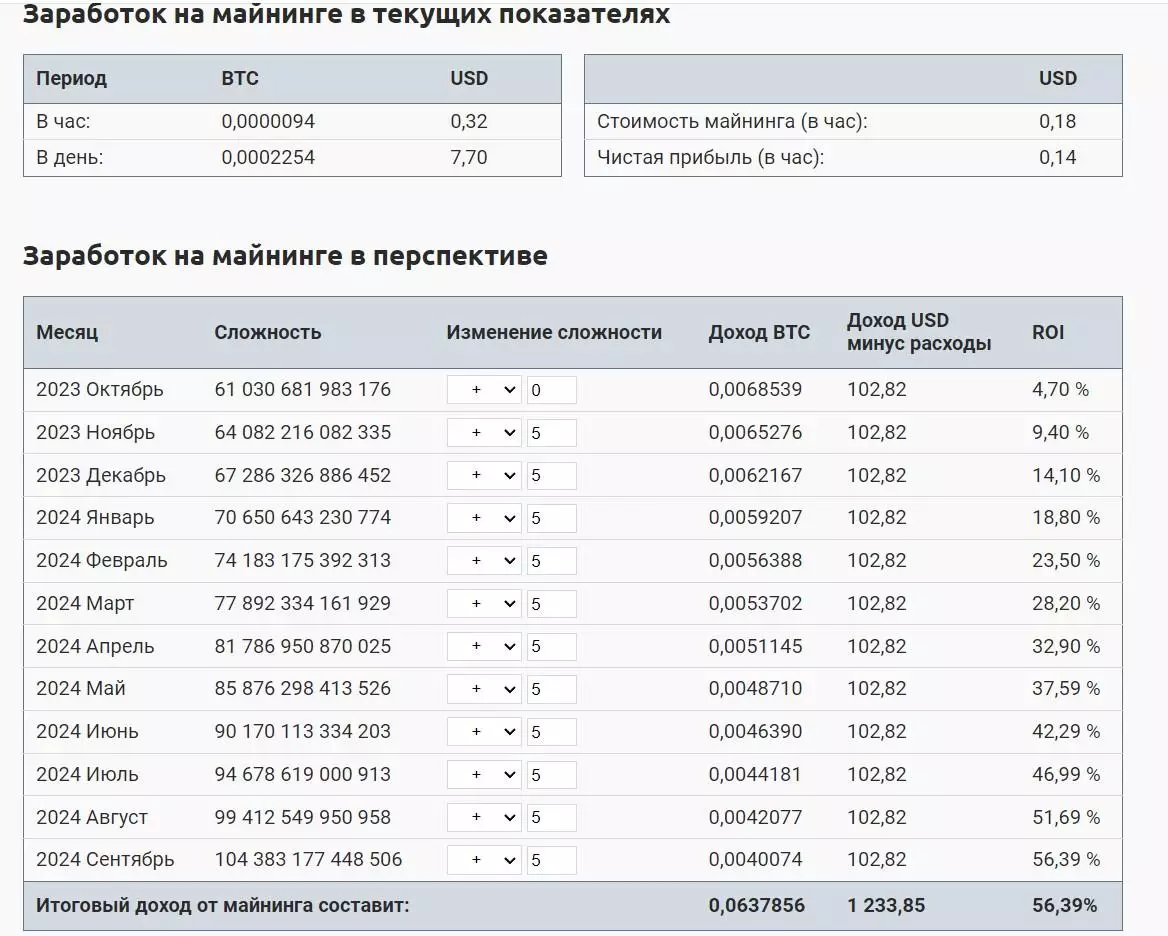The image size is (1168, 936).
Task: Open the sign dropdown for 2023 Октябрь
Action: pyautogui.click(x=484, y=390)
